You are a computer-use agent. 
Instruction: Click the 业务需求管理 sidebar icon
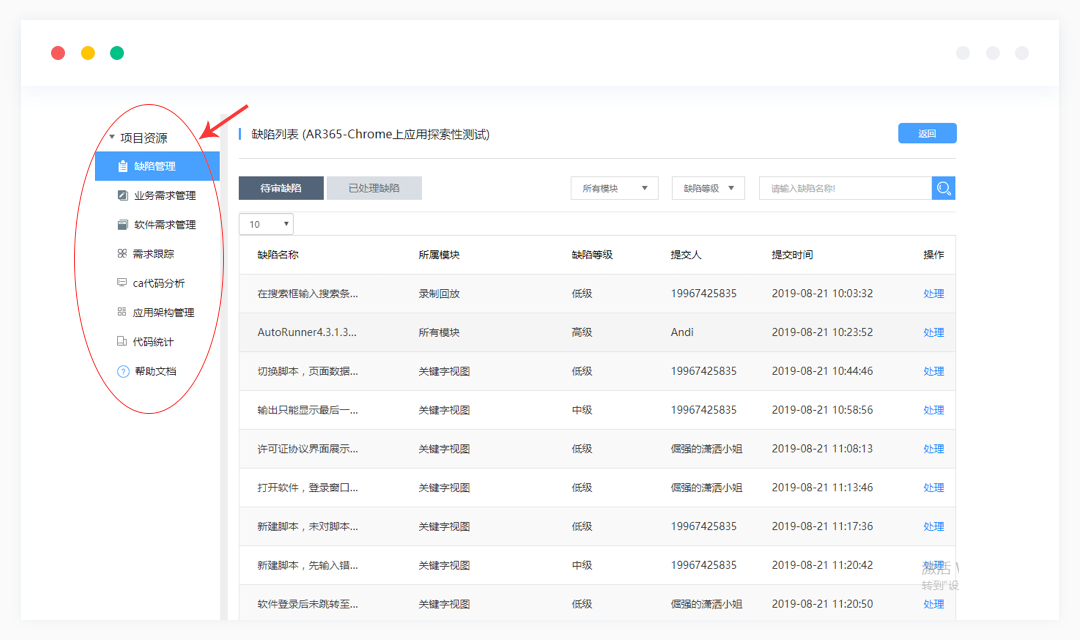pos(122,196)
